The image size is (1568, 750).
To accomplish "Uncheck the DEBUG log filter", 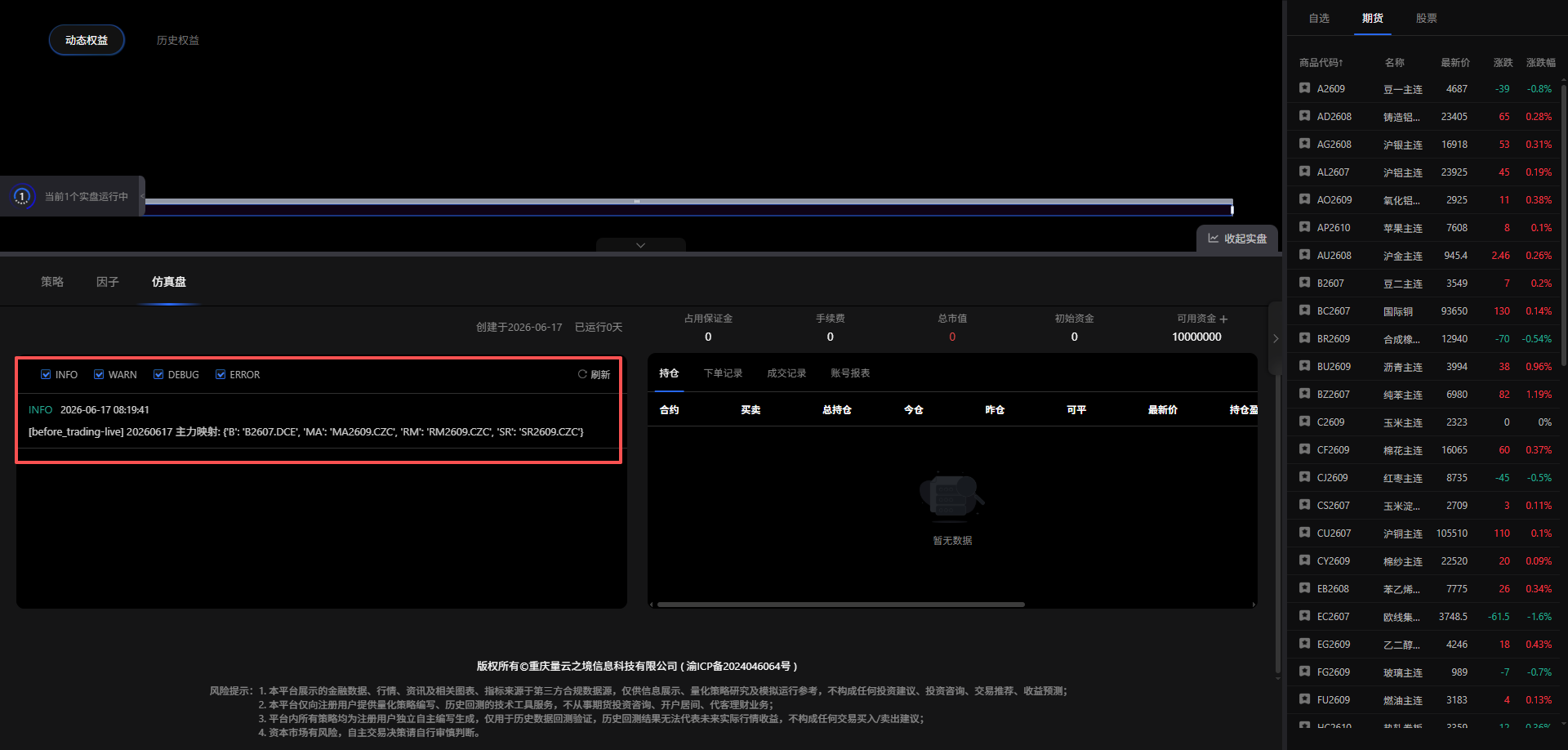I will (158, 374).
